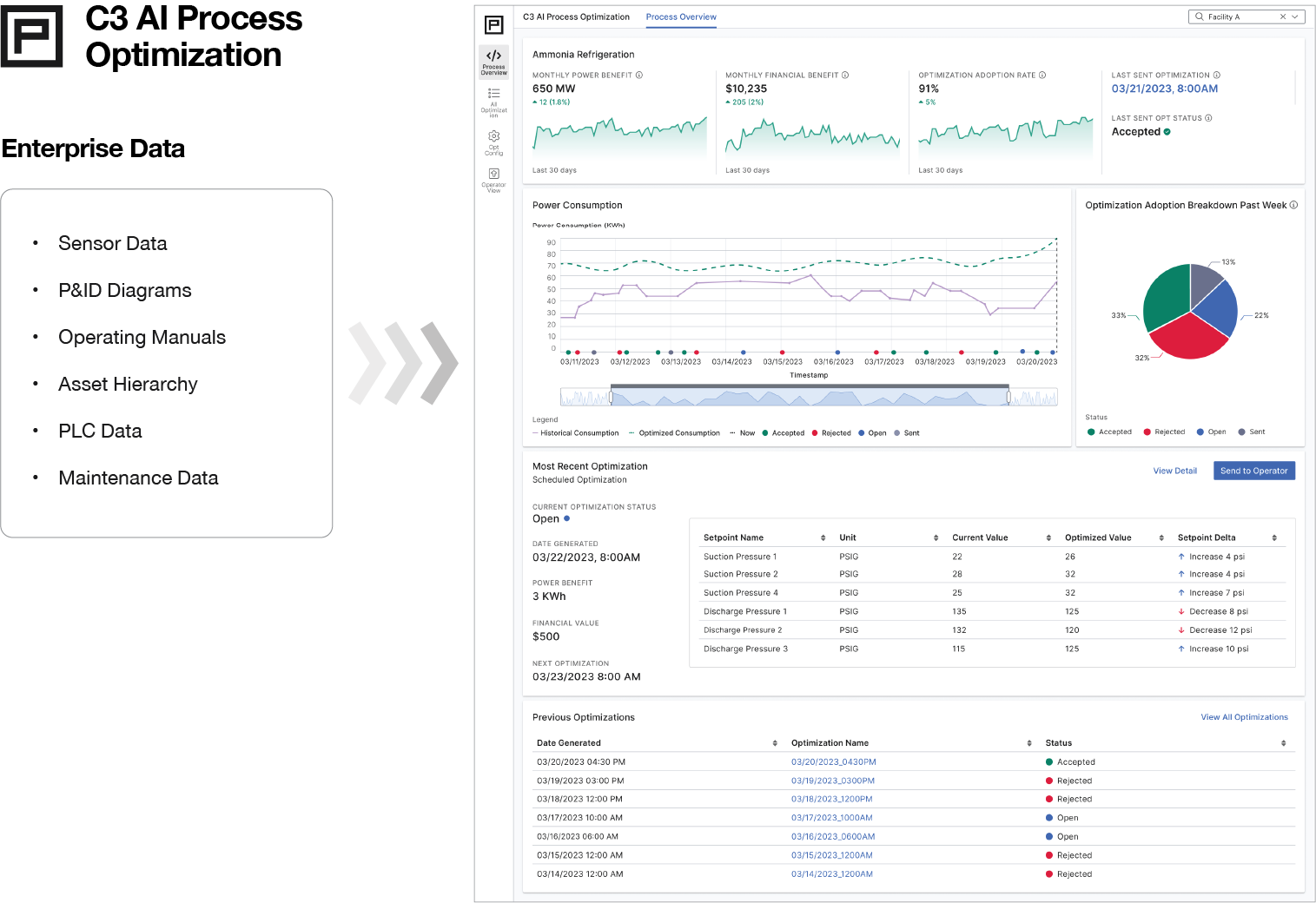This screenshot has height=903, width=1316.
Task: Open All Optimization list in sidebar
Action: 493,101
